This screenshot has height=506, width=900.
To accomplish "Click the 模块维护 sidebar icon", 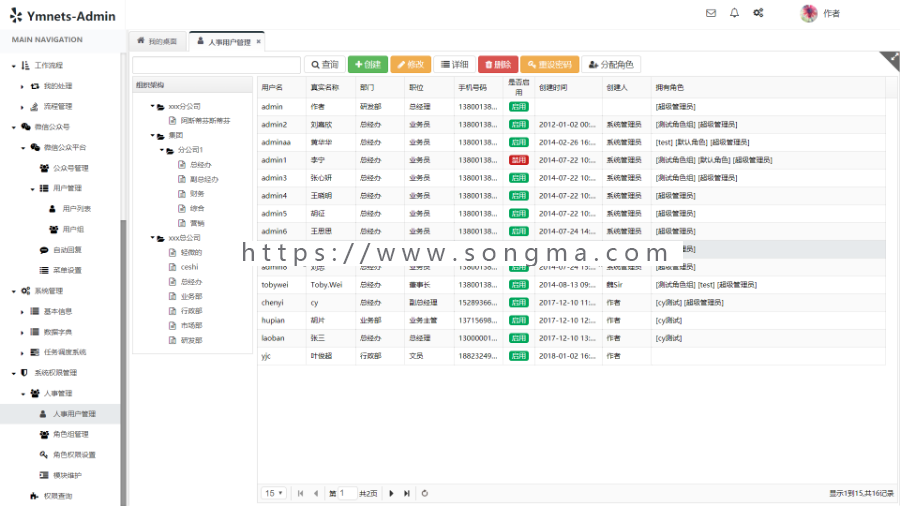I will coord(44,475).
